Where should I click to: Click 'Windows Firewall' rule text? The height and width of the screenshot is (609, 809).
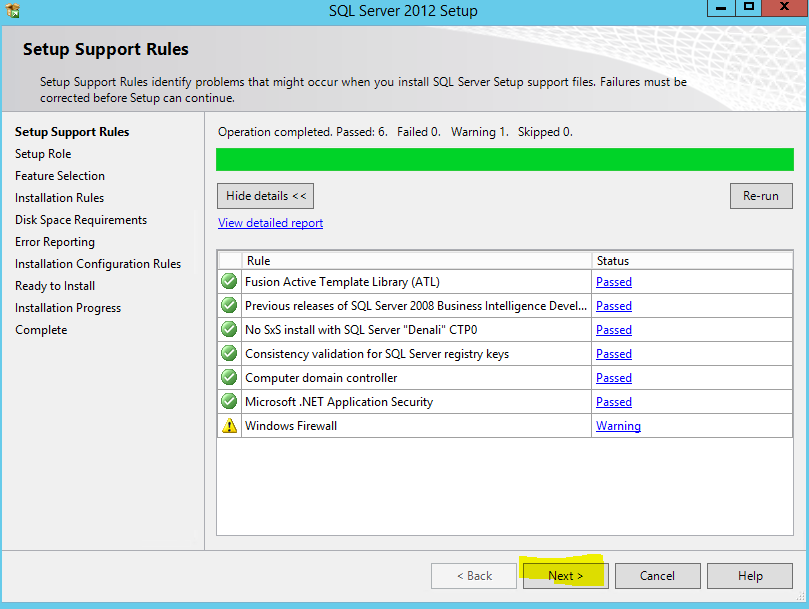[291, 426]
